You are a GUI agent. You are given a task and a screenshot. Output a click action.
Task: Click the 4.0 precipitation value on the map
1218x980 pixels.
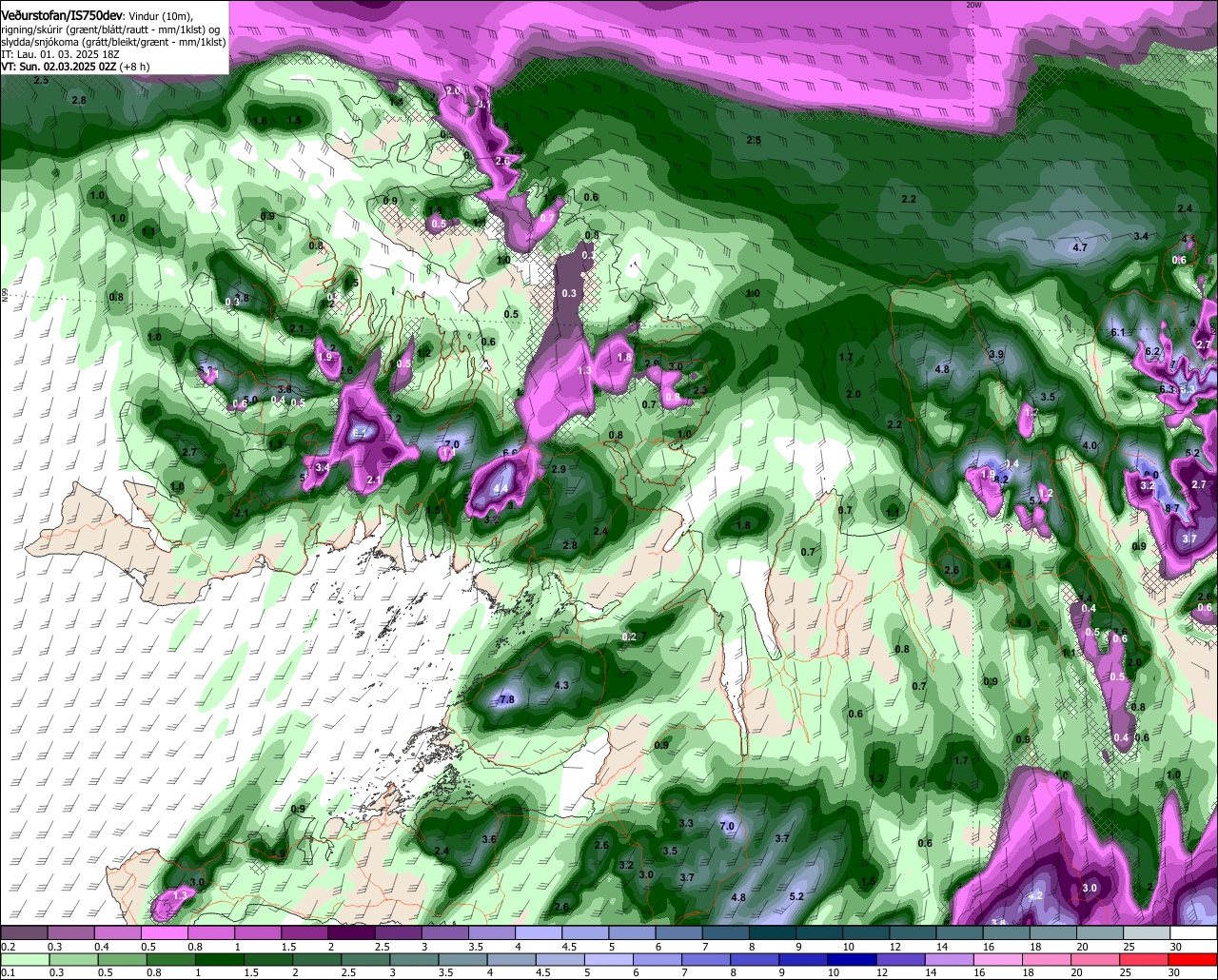(1090, 445)
